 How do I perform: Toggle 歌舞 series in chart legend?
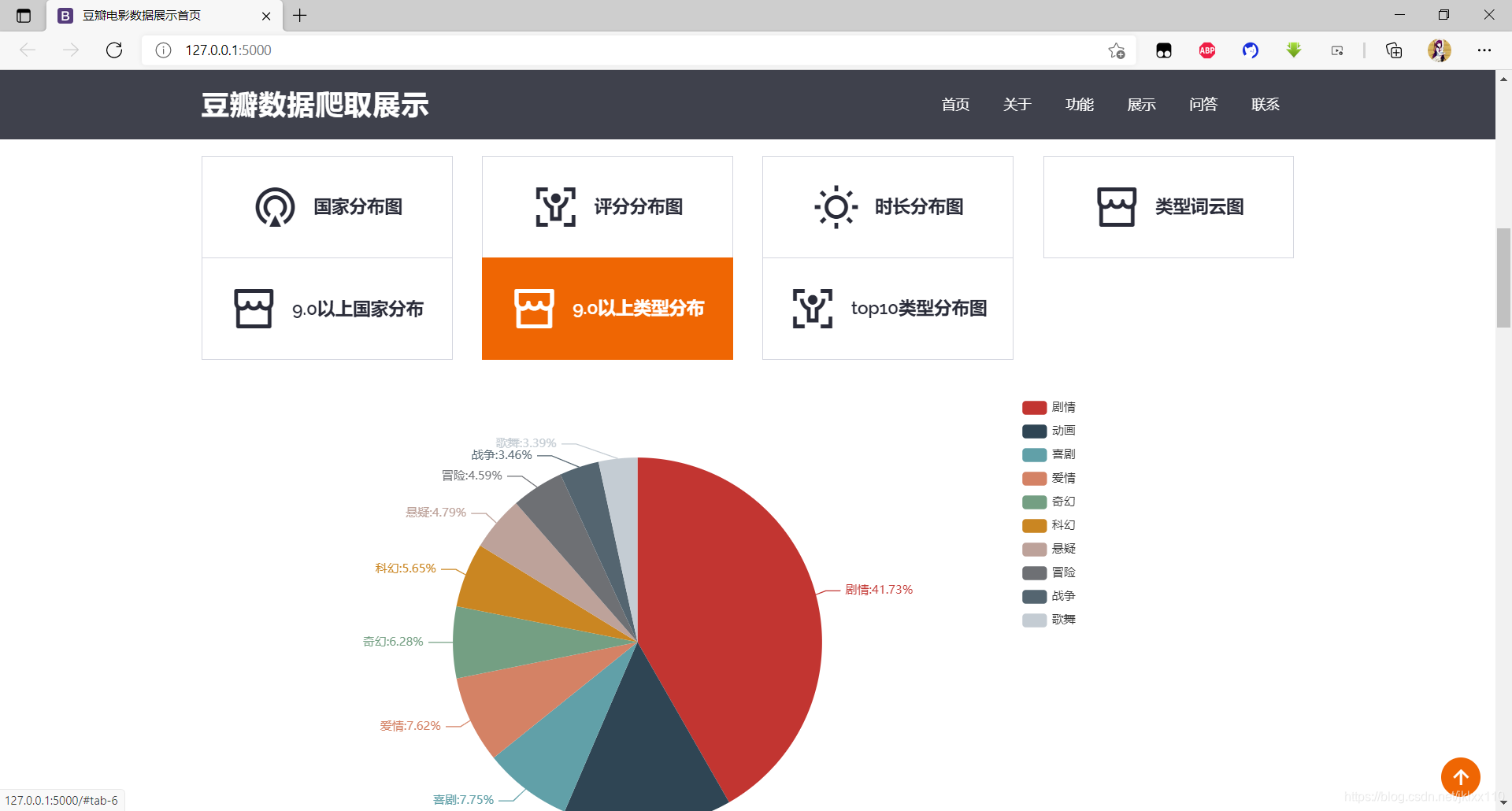pyautogui.click(x=1049, y=620)
